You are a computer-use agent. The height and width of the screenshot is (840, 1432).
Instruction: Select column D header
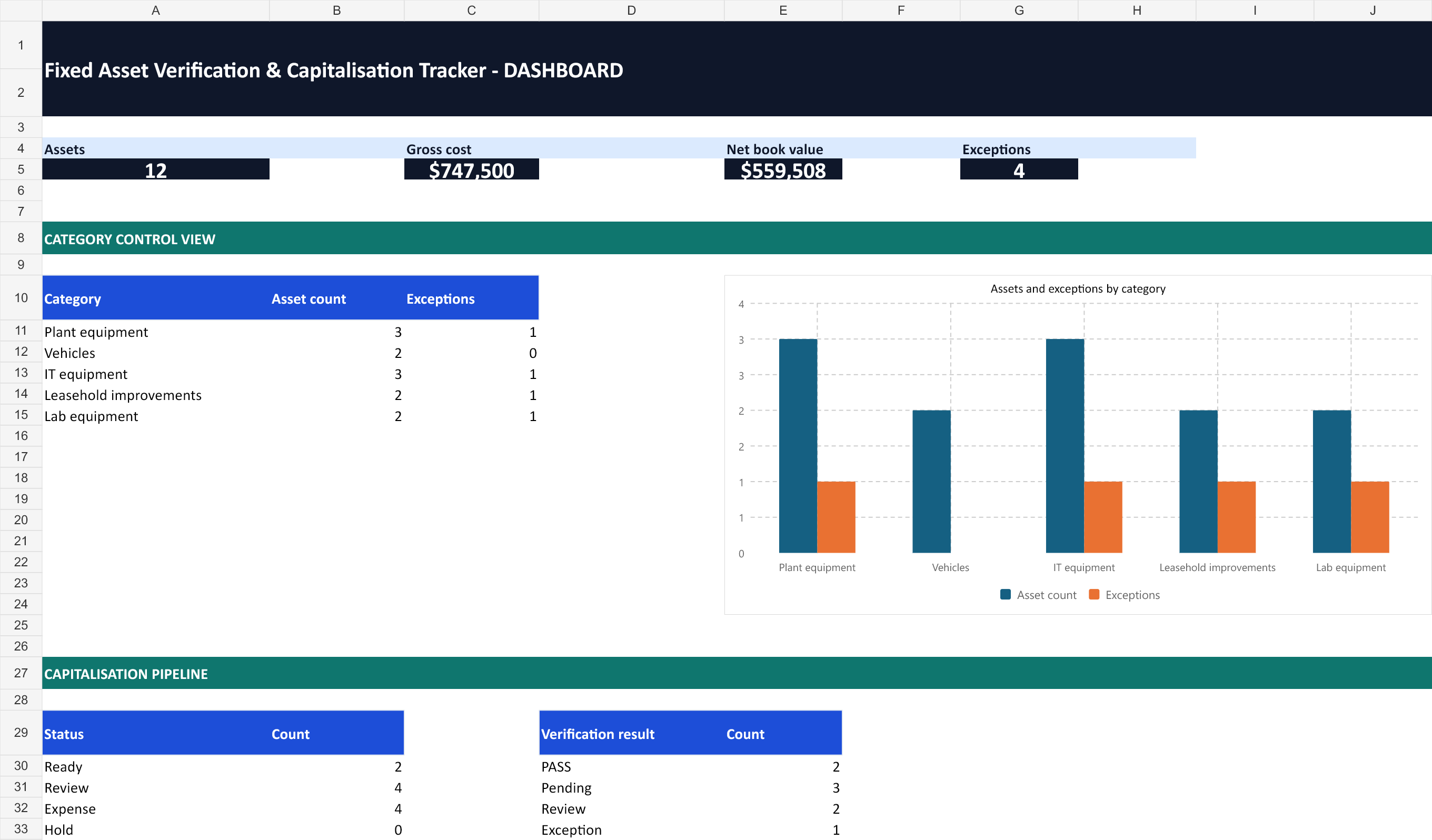[631, 10]
